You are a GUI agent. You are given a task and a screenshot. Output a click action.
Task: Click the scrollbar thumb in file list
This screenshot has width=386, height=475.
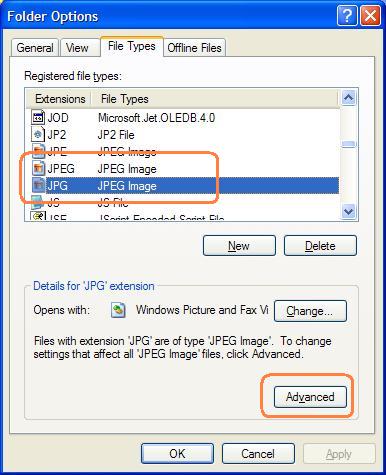[x=349, y=144]
